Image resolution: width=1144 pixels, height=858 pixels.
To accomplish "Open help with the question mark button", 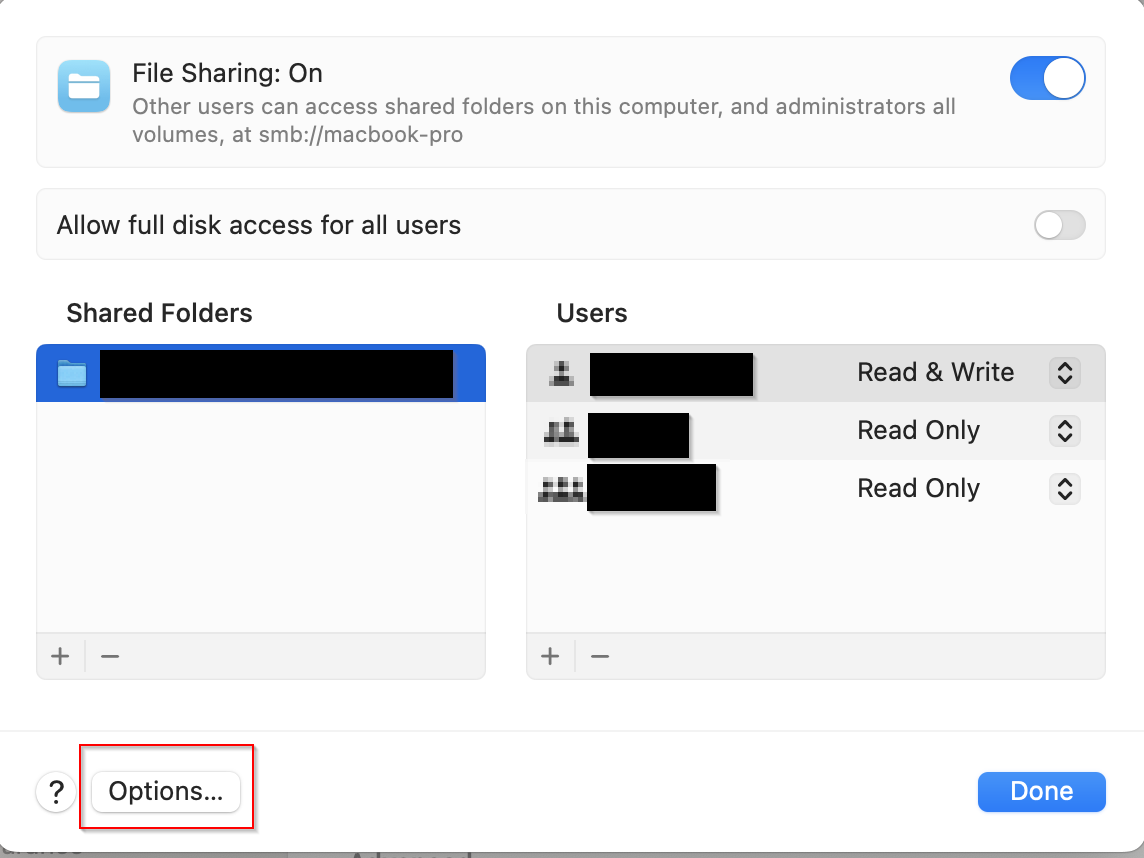I will 56,792.
